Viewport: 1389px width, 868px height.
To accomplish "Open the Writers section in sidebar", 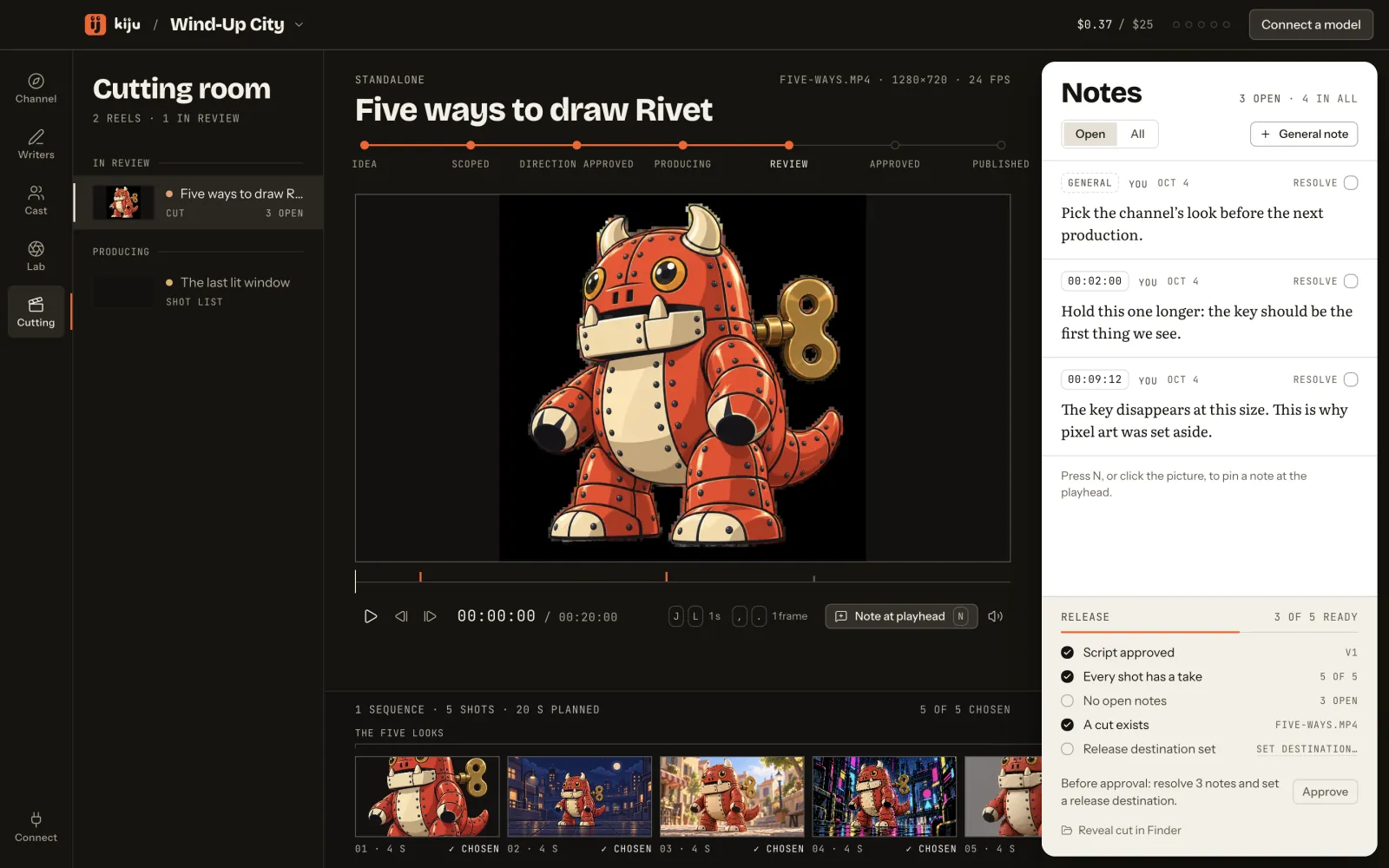I will [x=36, y=144].
